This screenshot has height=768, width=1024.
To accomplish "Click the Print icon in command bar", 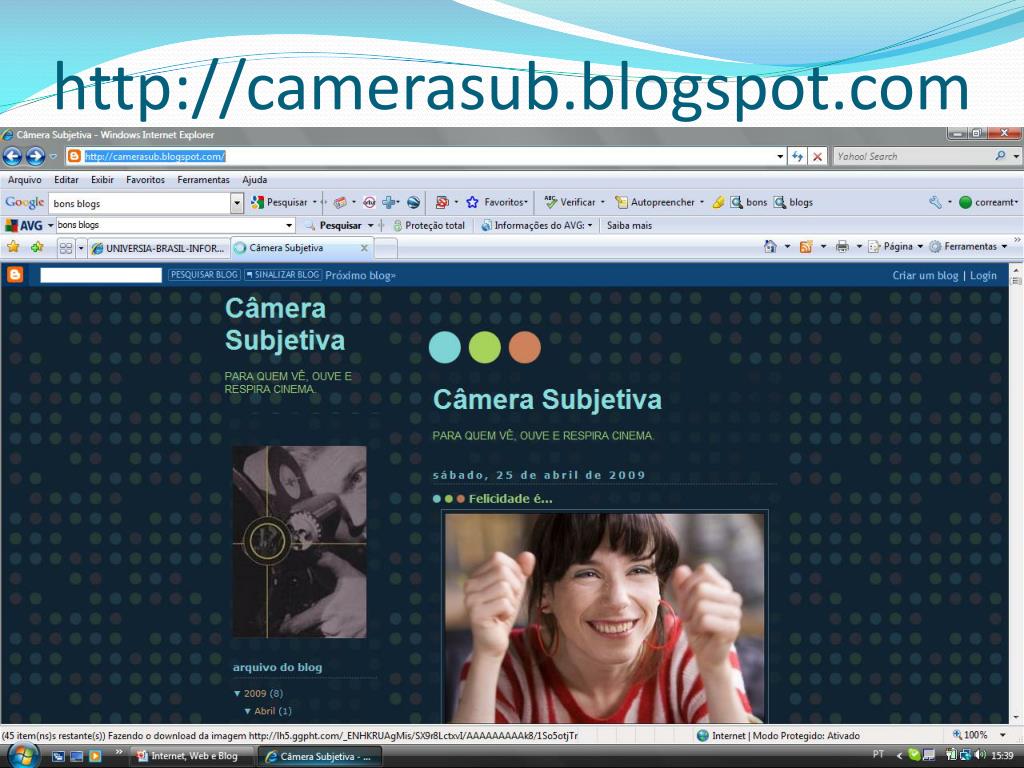I will coord(842,246).
